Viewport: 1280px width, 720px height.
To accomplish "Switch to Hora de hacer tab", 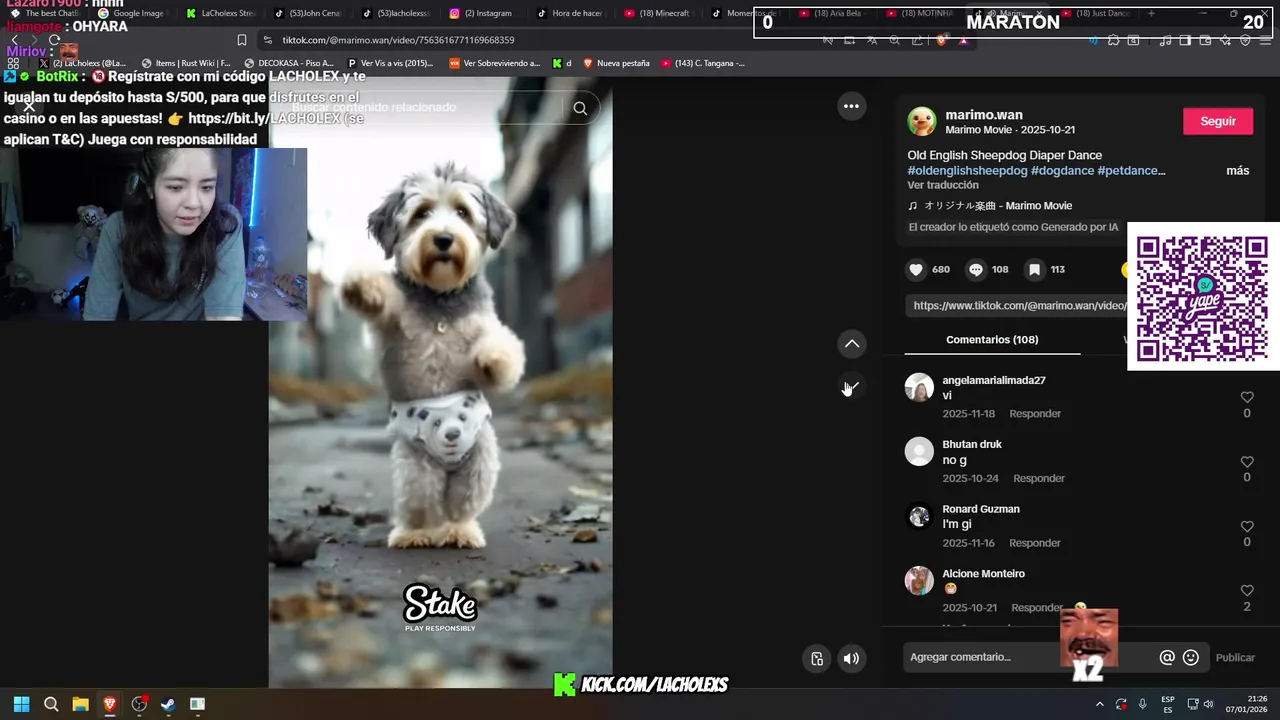I will pyautogui.click(x=571, y=14).
